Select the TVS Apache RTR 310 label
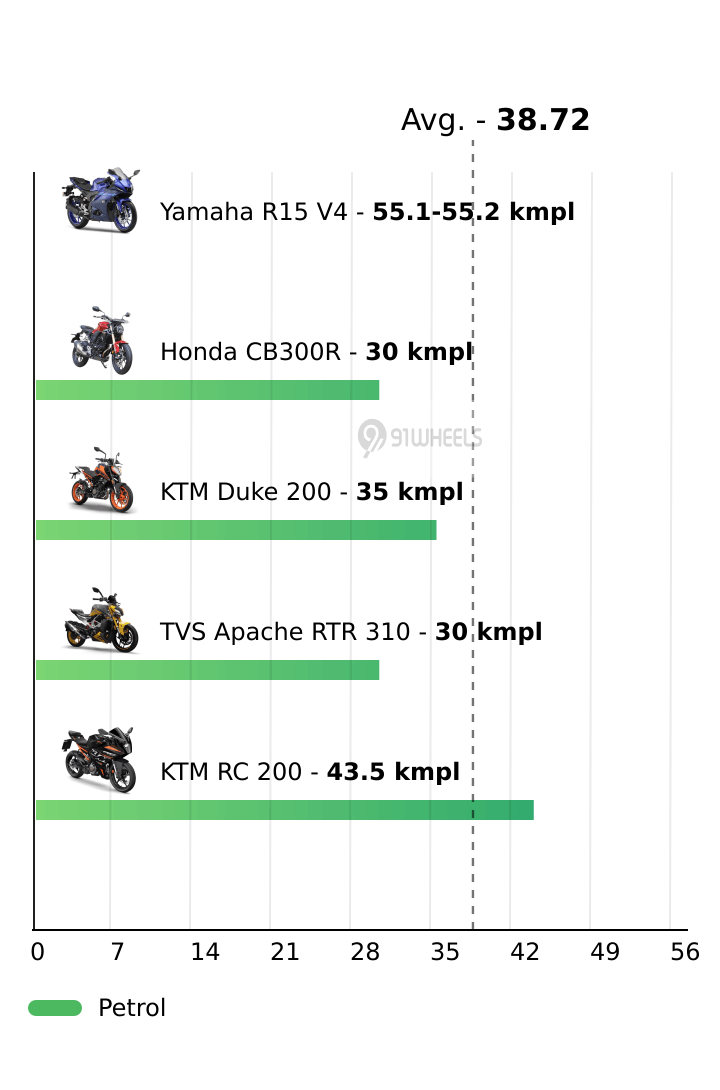 (350, 632)
